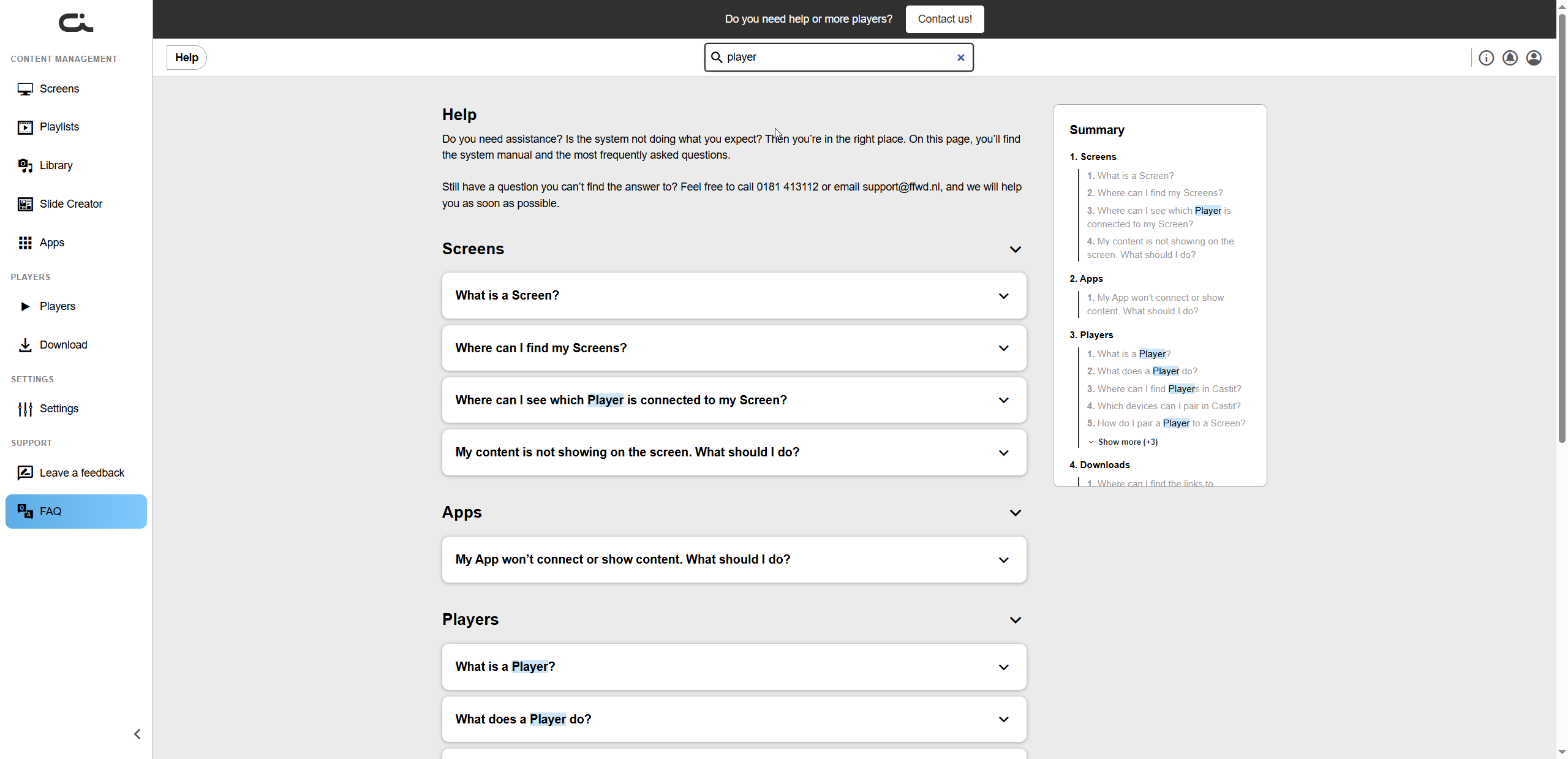Open the Slide Creator
The image size is (1568, 759).
(x=71, y=203)
